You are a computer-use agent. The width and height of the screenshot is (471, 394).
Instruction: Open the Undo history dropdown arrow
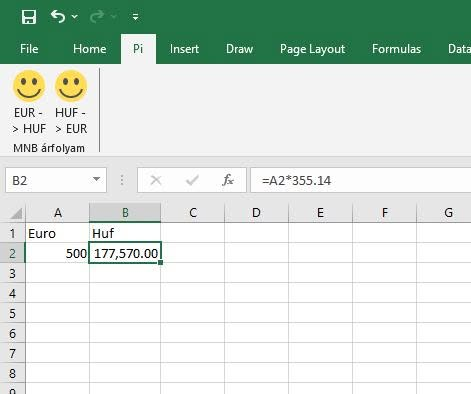click(x=75, y=17)
